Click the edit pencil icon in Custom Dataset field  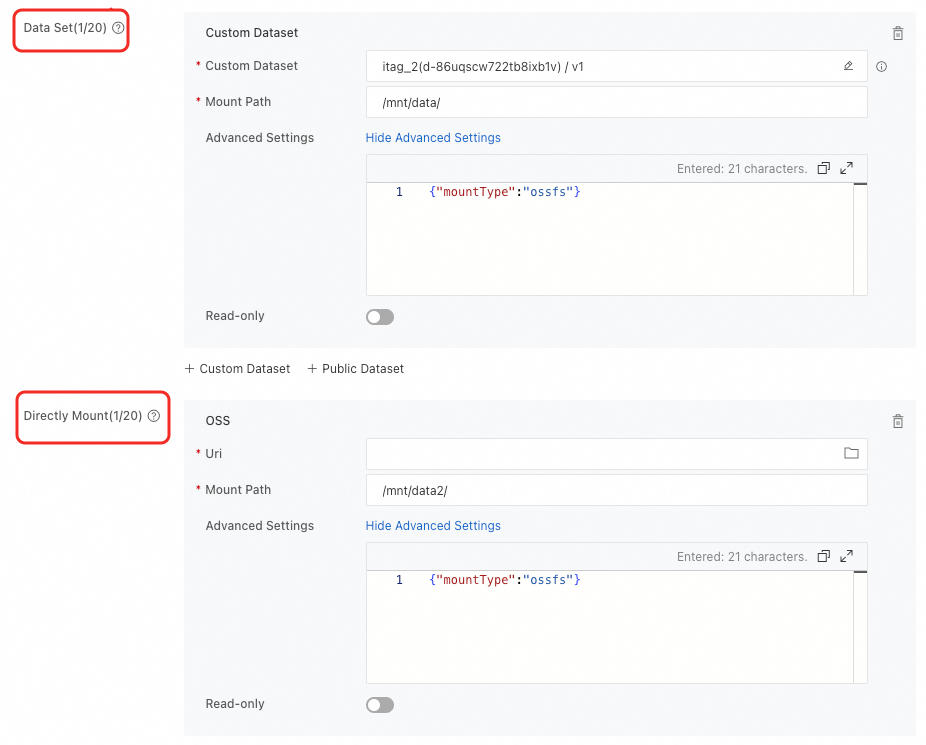pyautogui.click(x=848, y=66)
